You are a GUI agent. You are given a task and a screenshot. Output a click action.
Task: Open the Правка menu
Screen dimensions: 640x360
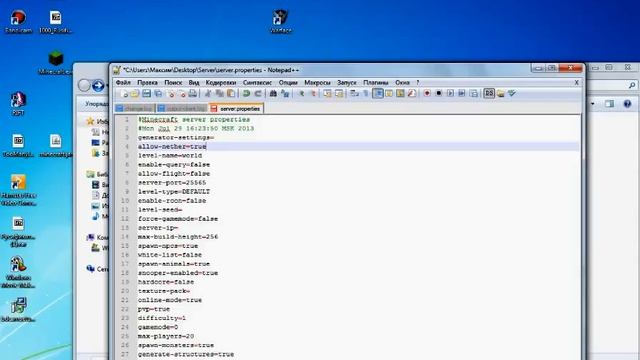coord(147,82)
